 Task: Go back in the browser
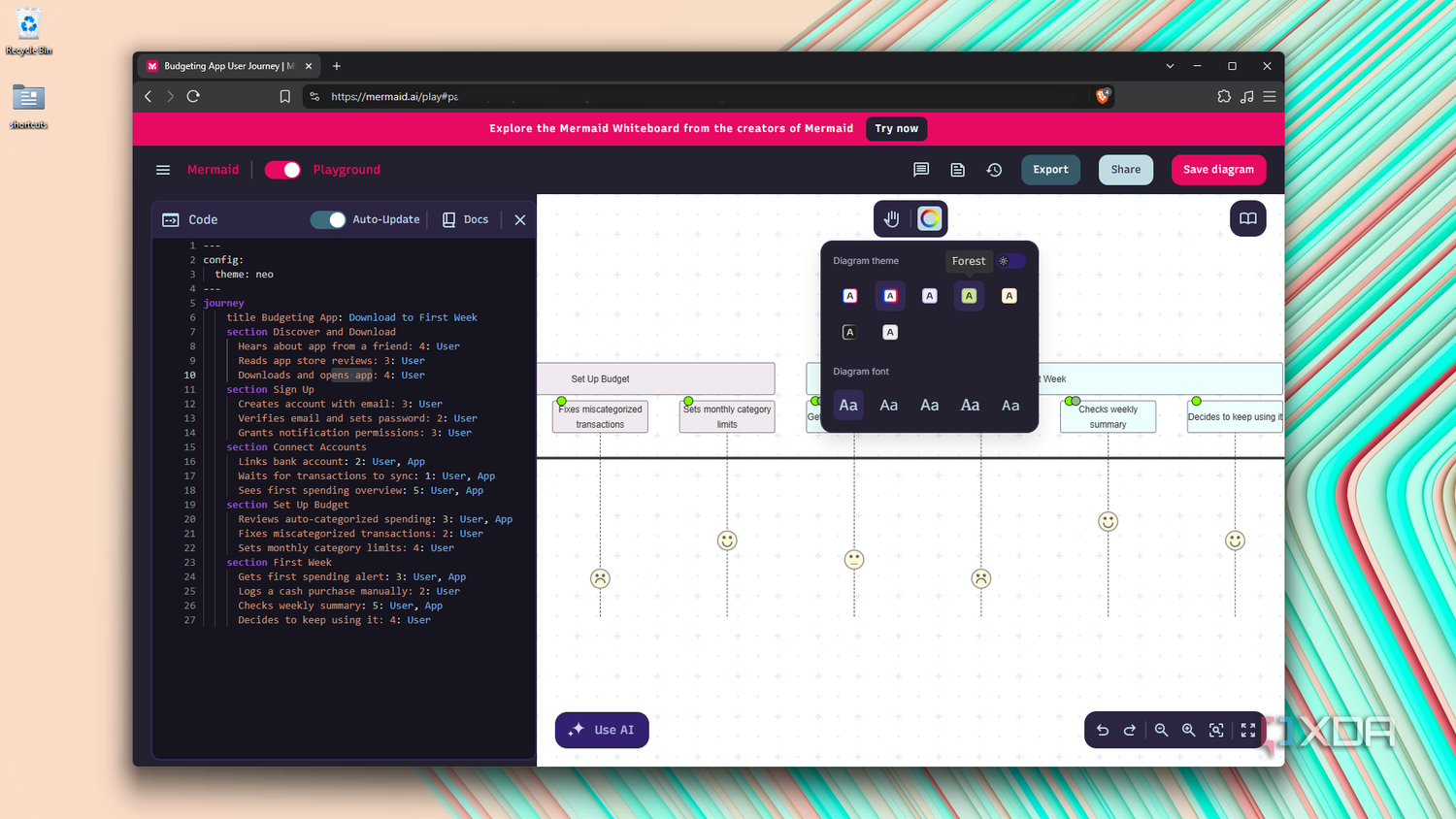149,96
